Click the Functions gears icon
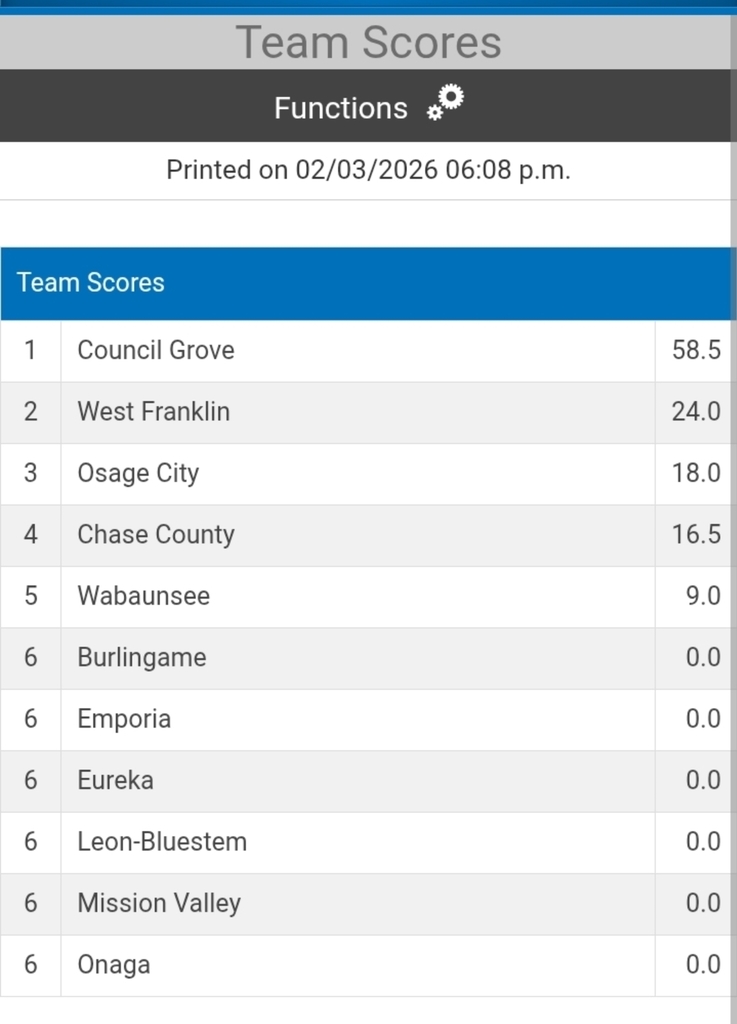 click(x=446, y=102)
